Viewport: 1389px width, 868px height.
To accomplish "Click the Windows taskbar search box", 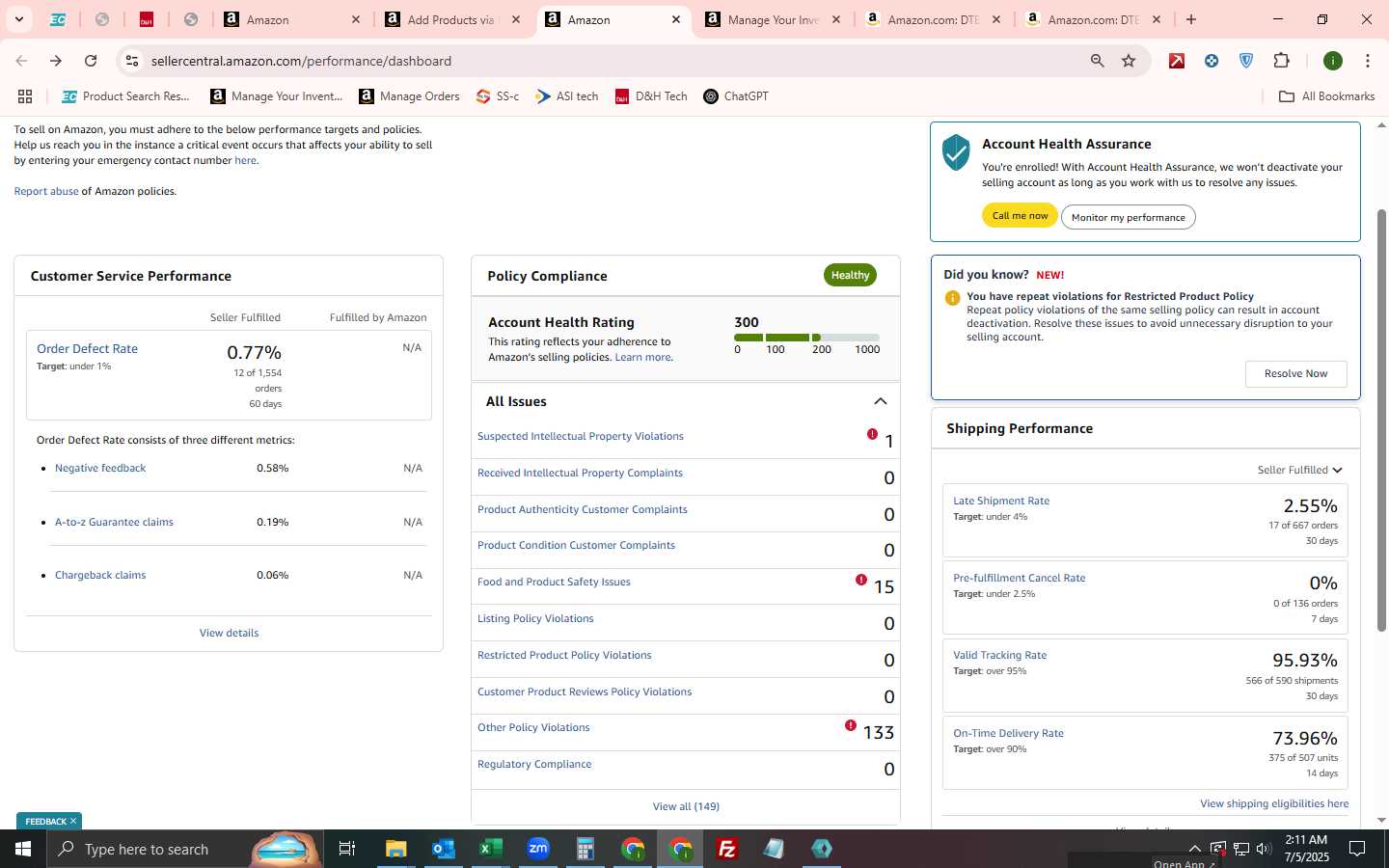I will [x=183, y=849].
